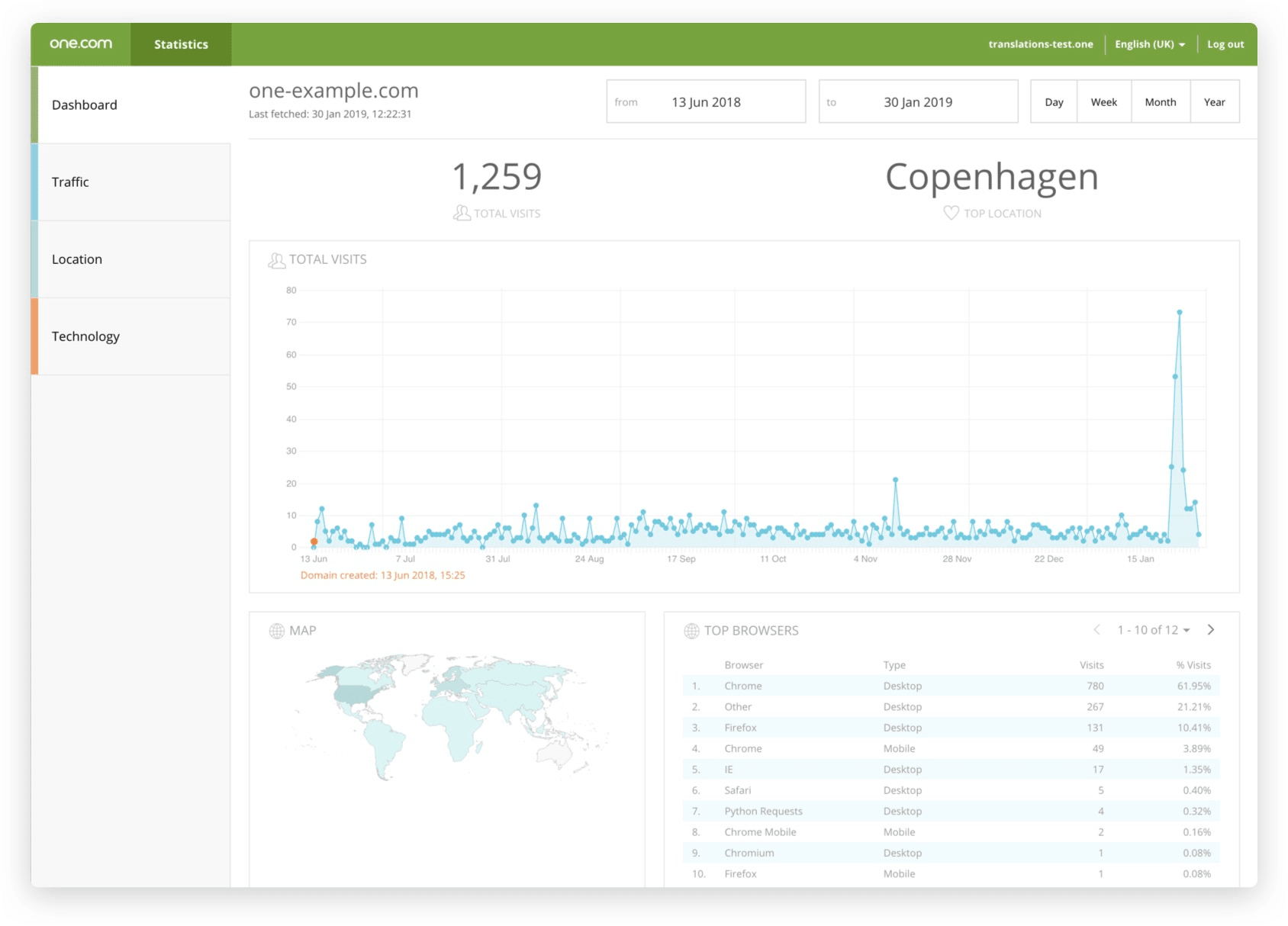Click the Domain created: 13 Jun 2018 label
This screenshot has height=926, width=1288.
pos(382,575)
